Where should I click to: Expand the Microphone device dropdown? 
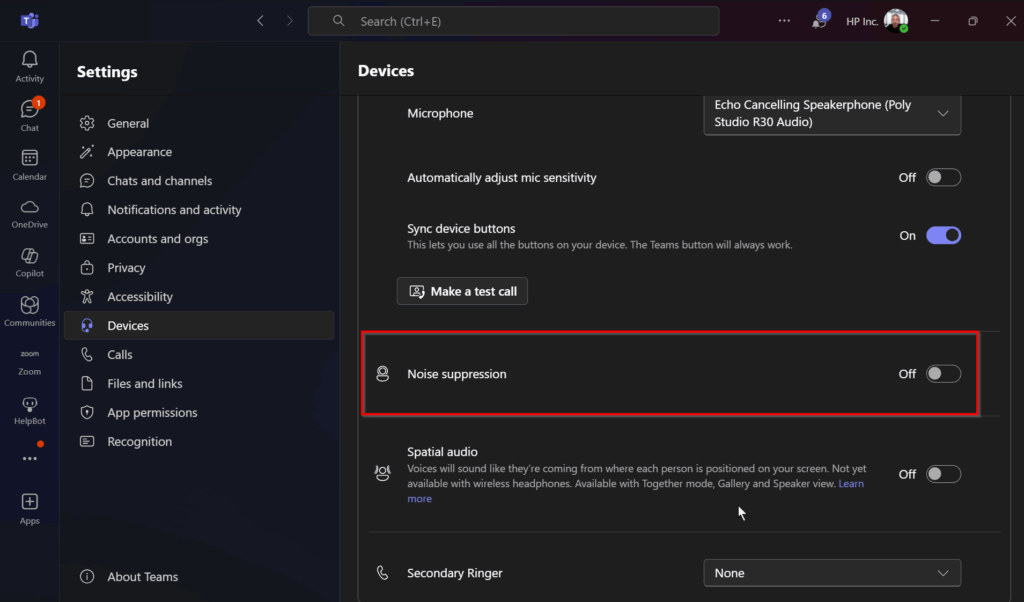pyautogui.click(x=832, y=113)
